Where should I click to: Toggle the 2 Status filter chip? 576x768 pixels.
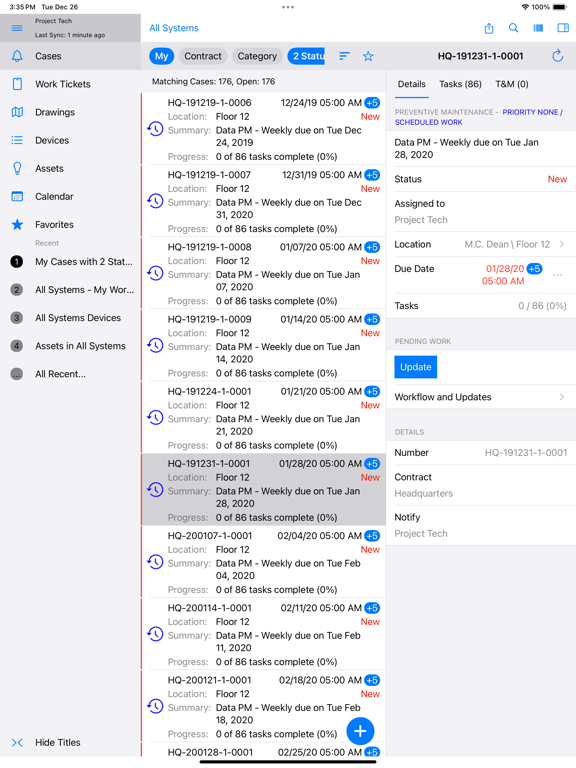click(306, 56)
